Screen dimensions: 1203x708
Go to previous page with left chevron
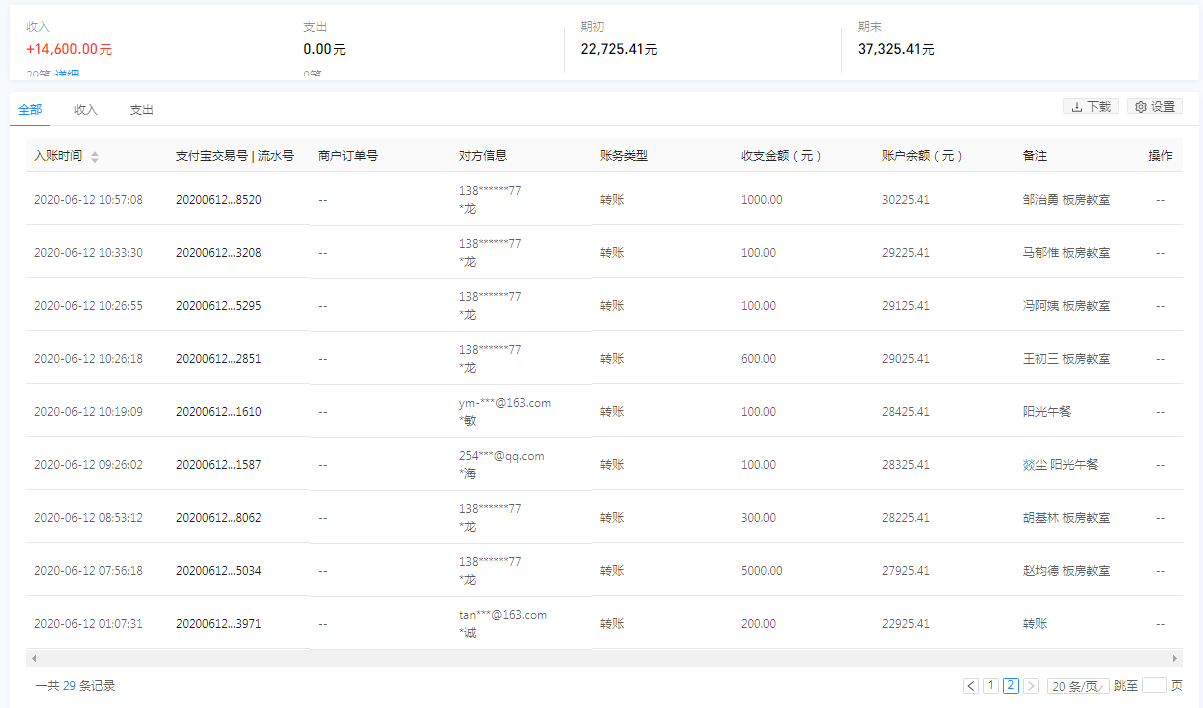coord(971,686)
